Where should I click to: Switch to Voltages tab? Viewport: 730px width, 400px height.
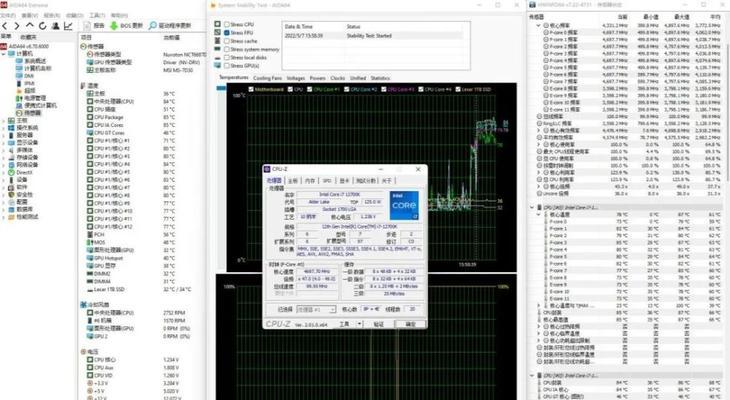[296, 78]
